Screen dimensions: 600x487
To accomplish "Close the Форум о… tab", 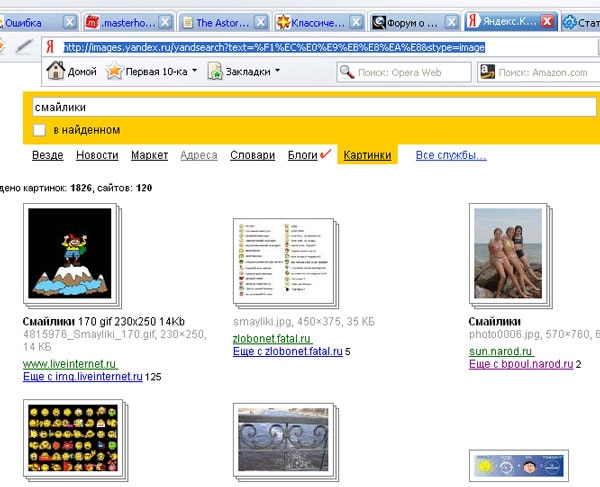I will pyautogui.click(x=452, y=23).
